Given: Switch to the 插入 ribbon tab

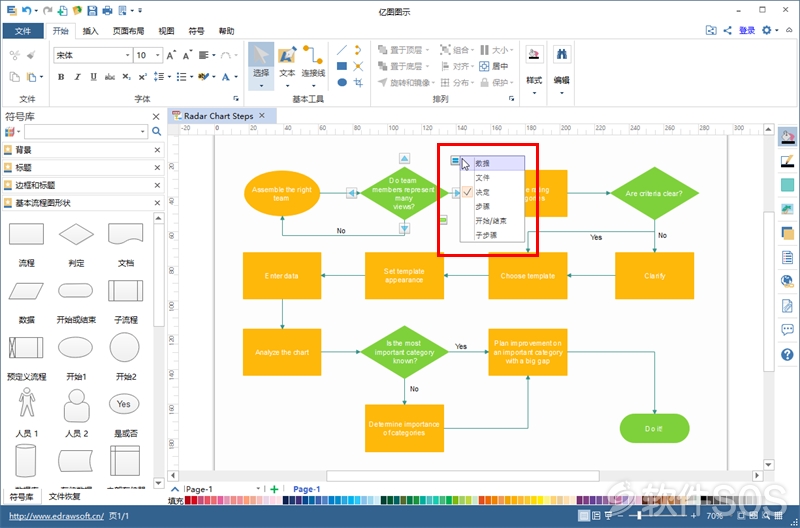Looking at the screenshot, I should (90, 31).
